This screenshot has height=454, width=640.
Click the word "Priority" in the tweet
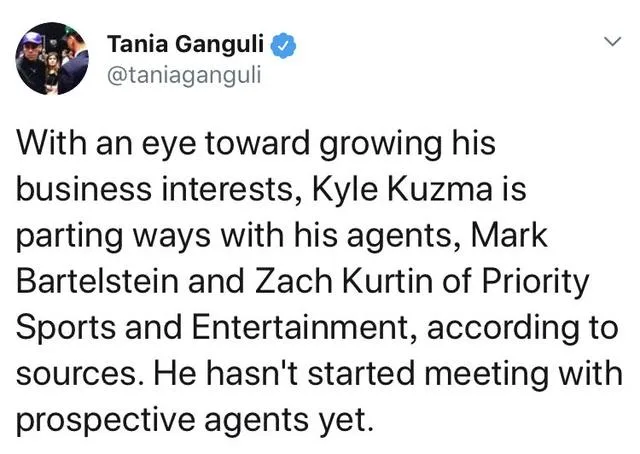[x=535, y=283]
